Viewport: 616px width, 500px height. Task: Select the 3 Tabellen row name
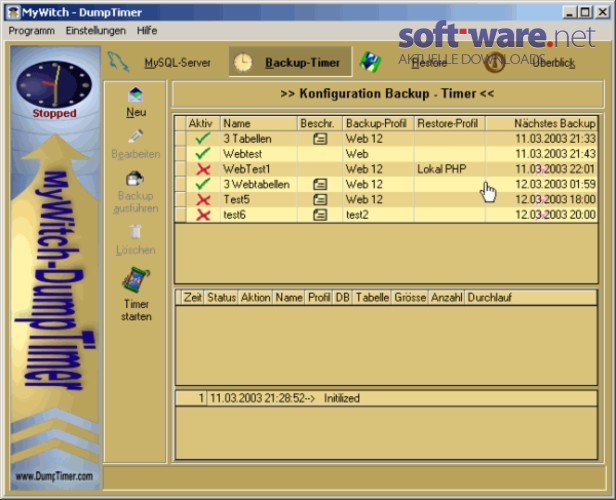coord(248,139)
